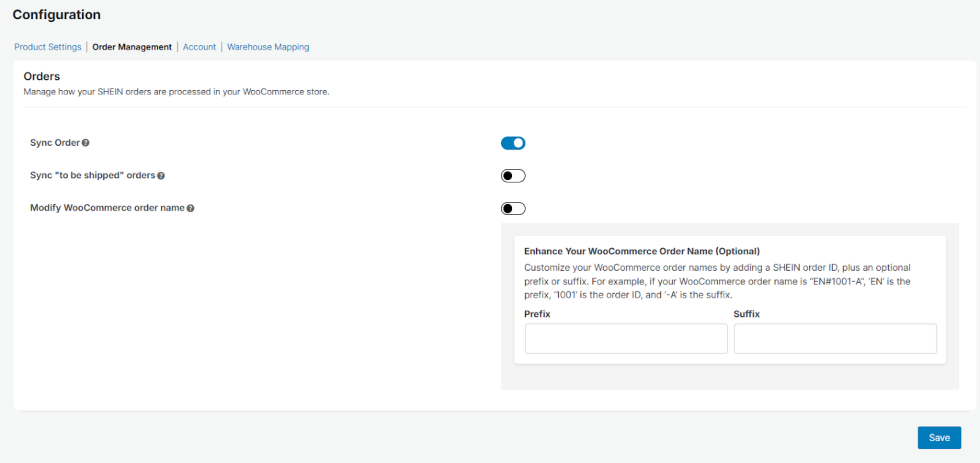Disable the Sync Order toggle
Viewport: 980px width, 463px height.
(x=513, y=143)
